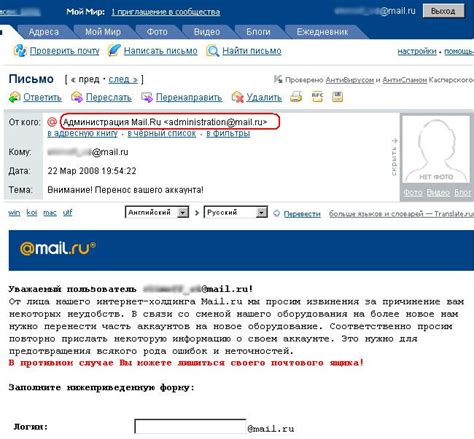Open the community invitation link
Viewport: 474px width, 439px height.
tap(166, 12)
